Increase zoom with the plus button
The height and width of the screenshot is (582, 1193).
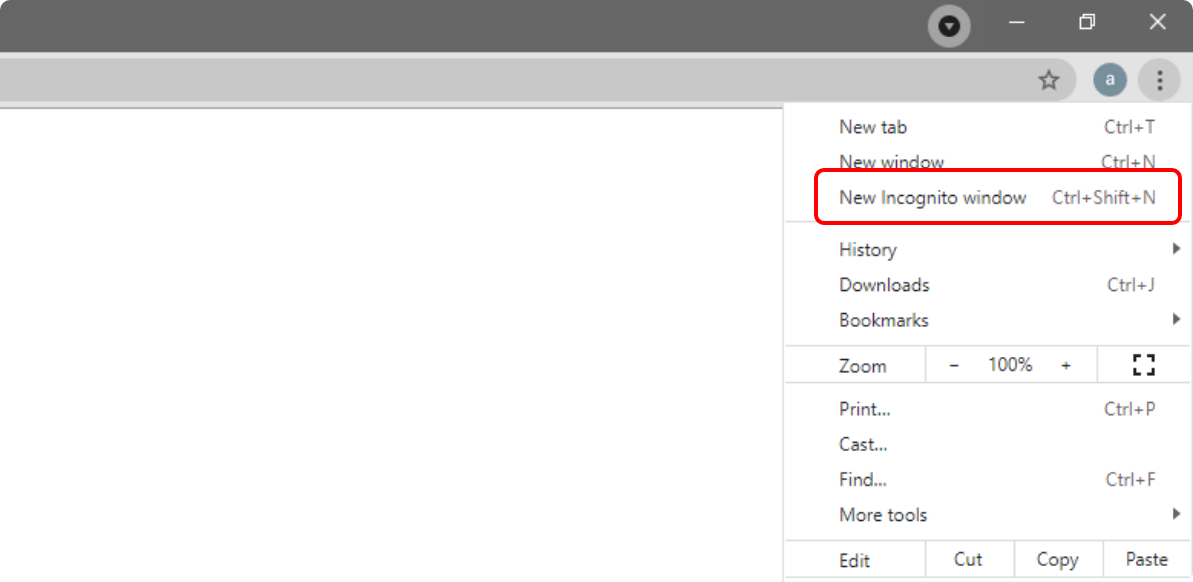(x=1066, y=365)
